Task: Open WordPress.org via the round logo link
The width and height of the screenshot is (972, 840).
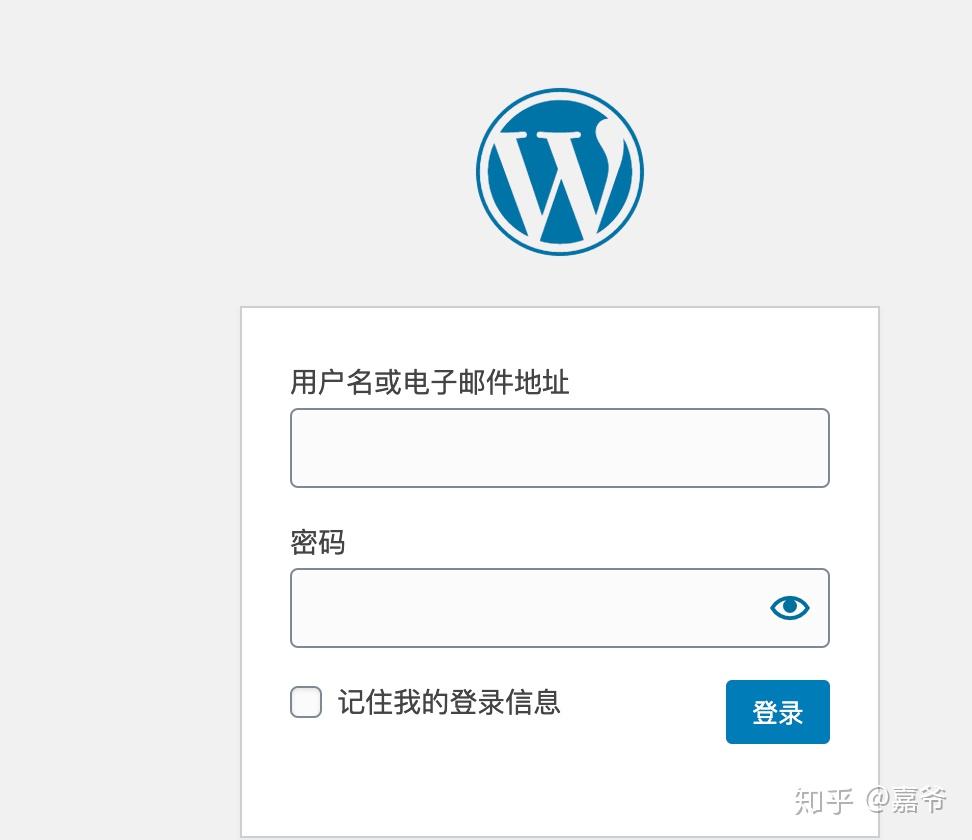Action: pos(559,172)
